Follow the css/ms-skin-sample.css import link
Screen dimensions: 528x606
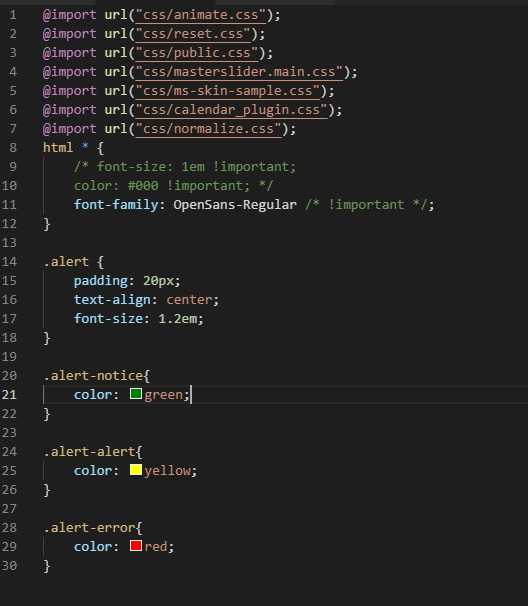click(x=228, y=90)
